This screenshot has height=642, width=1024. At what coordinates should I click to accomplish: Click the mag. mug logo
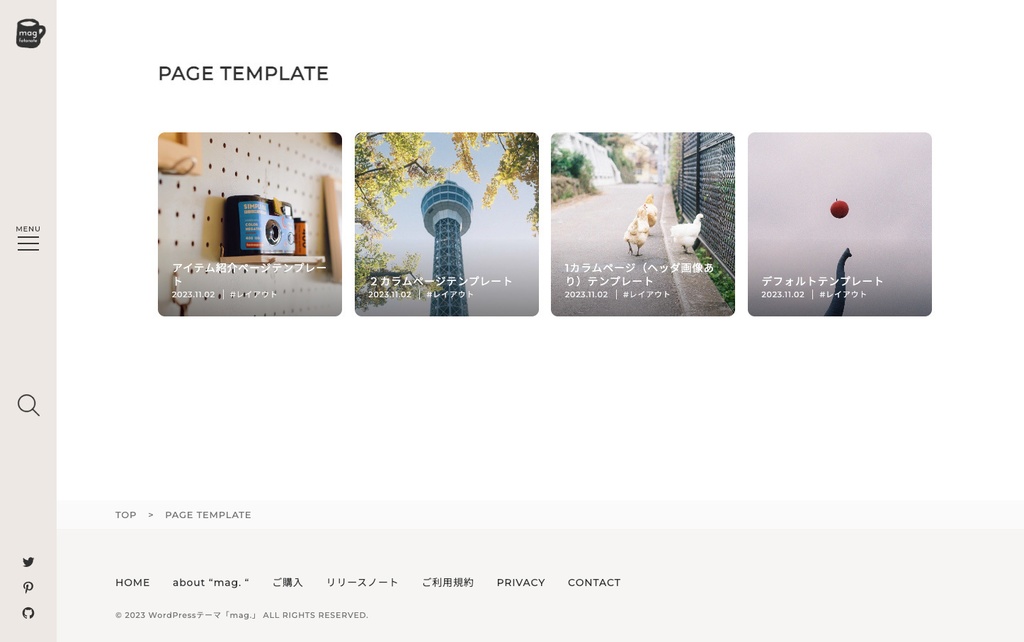(x=30, y=33)
